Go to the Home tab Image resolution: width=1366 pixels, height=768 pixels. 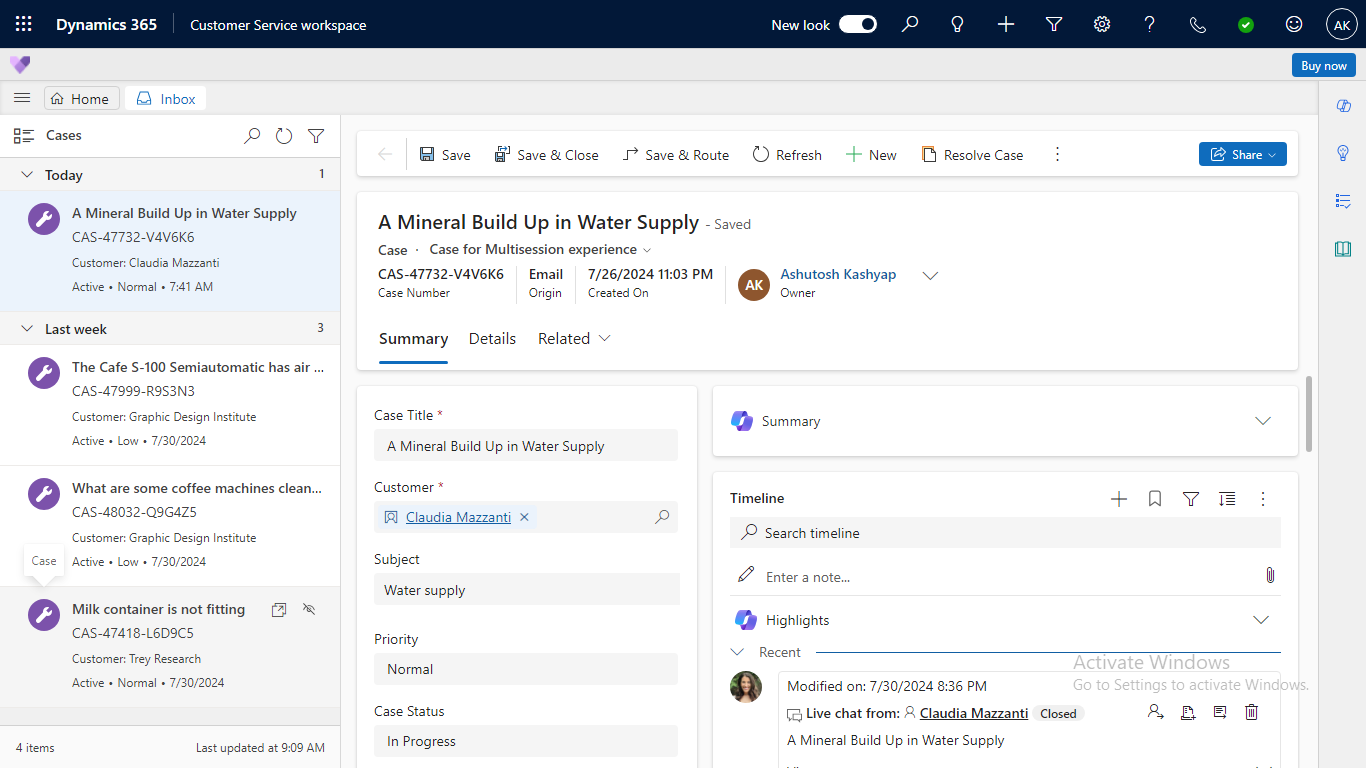[x=80, y=99]
